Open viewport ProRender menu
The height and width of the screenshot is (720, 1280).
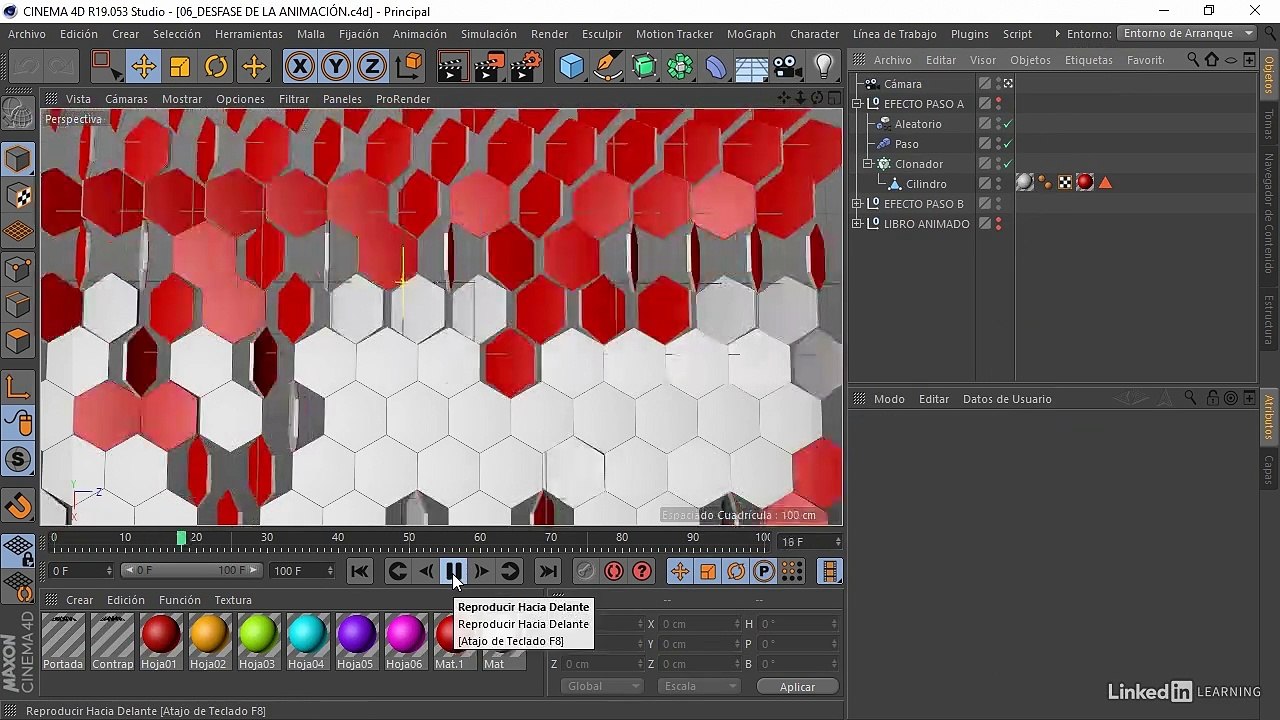pos(403,99)
